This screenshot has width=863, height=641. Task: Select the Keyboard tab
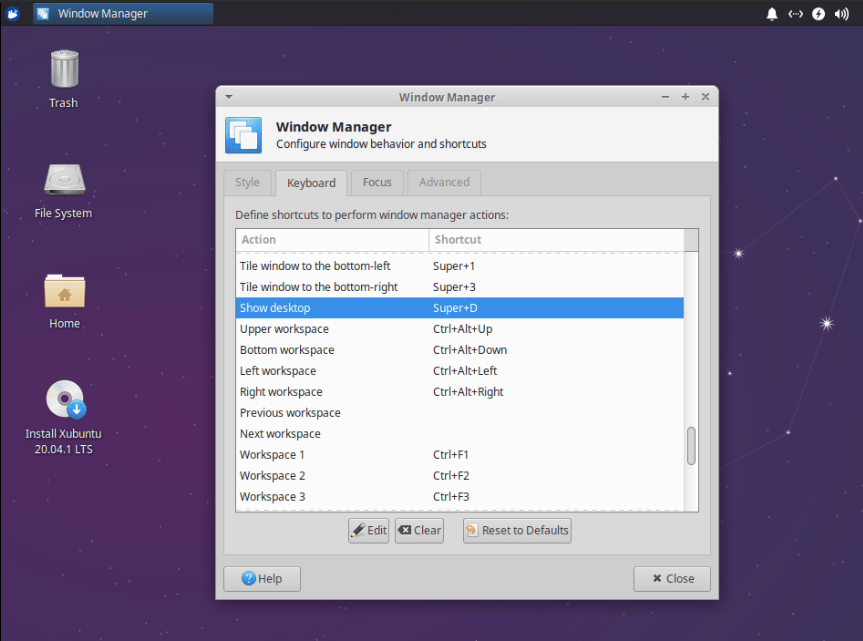pyautogui.click(x=311, y=182)
